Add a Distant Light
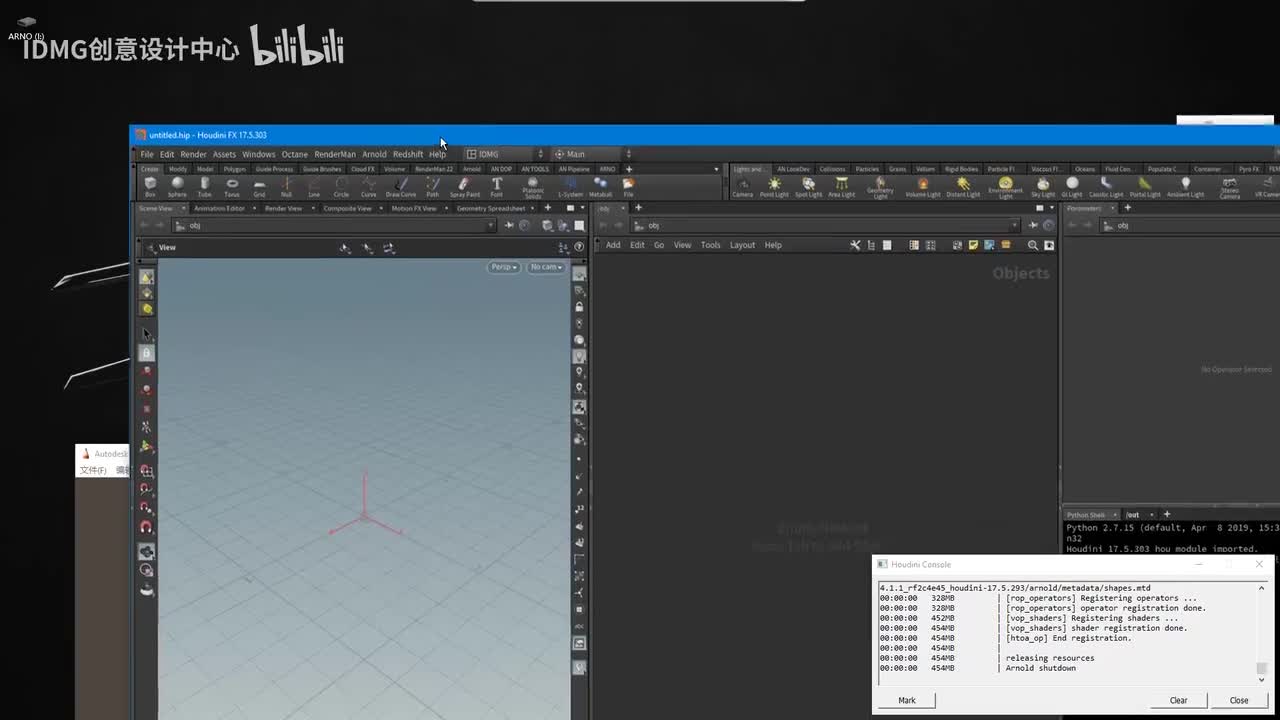This screenshot has height=720, width=1280. (x=963, y=187)
